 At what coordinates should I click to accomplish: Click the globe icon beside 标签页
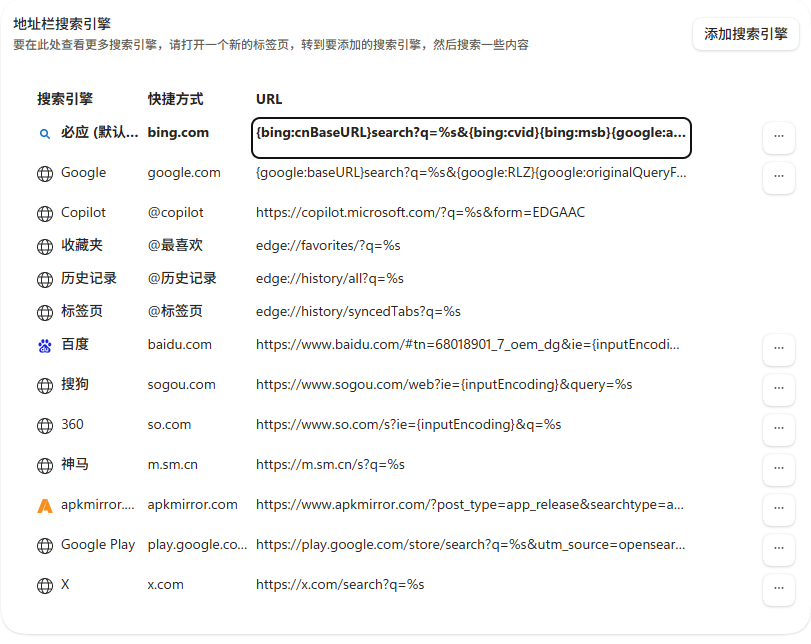[x=45, y=313]
